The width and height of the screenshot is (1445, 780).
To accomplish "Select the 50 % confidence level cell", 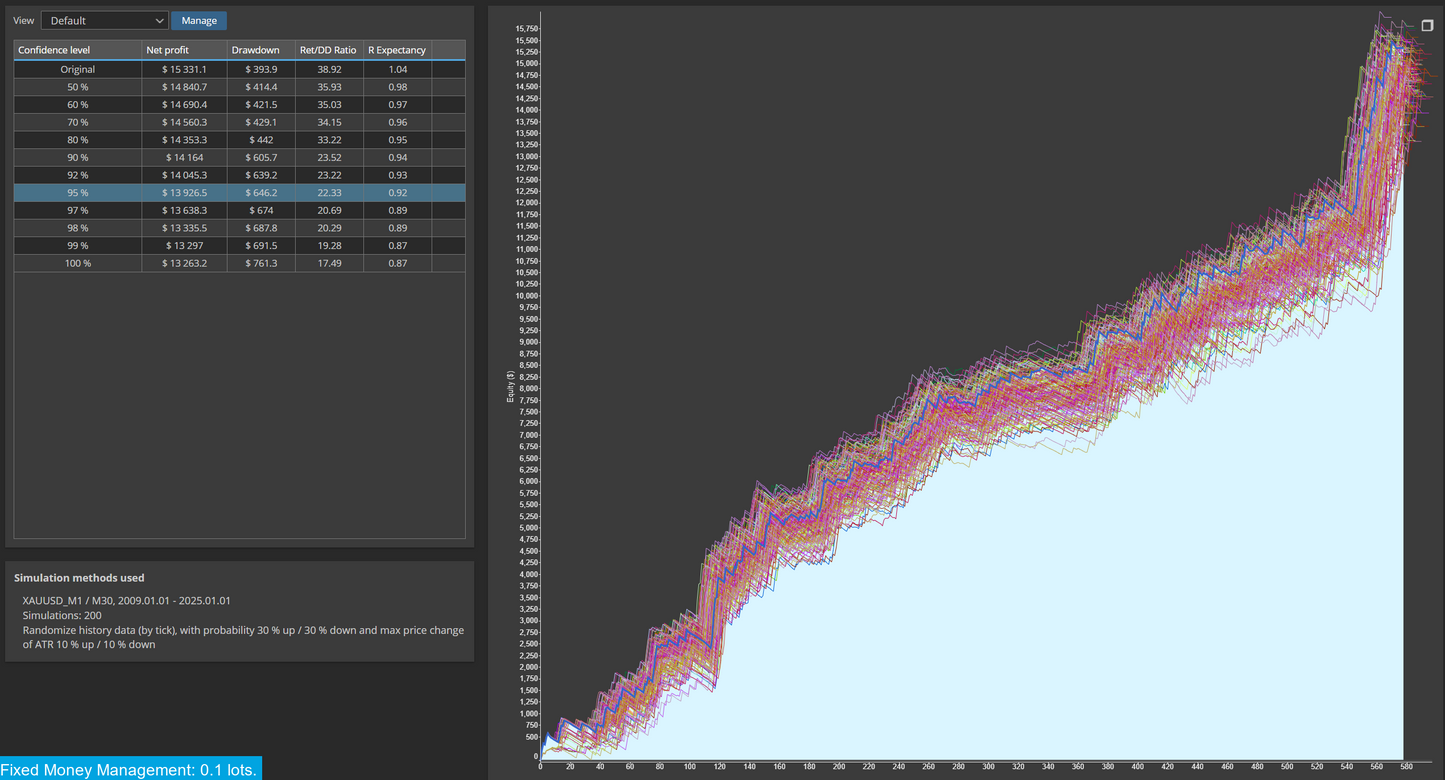I will coord(78,87).
